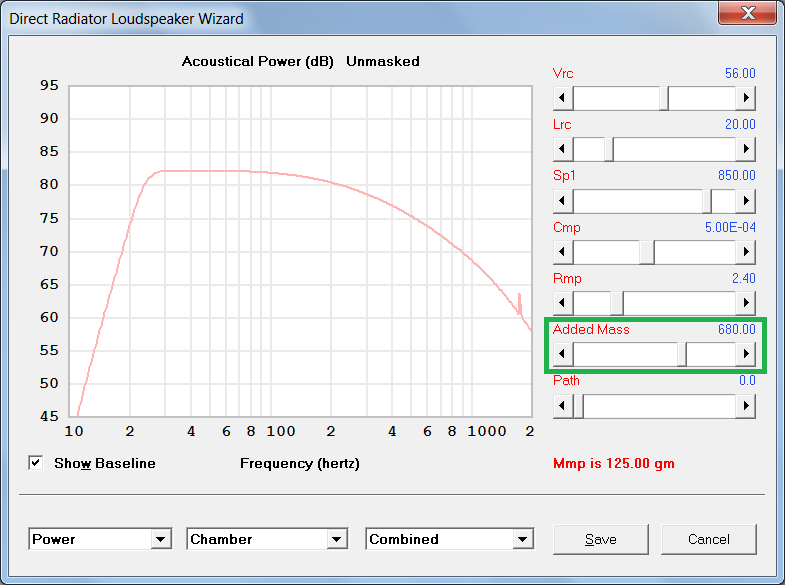Click the Cmp value 5.00E-04

(730, 227)
